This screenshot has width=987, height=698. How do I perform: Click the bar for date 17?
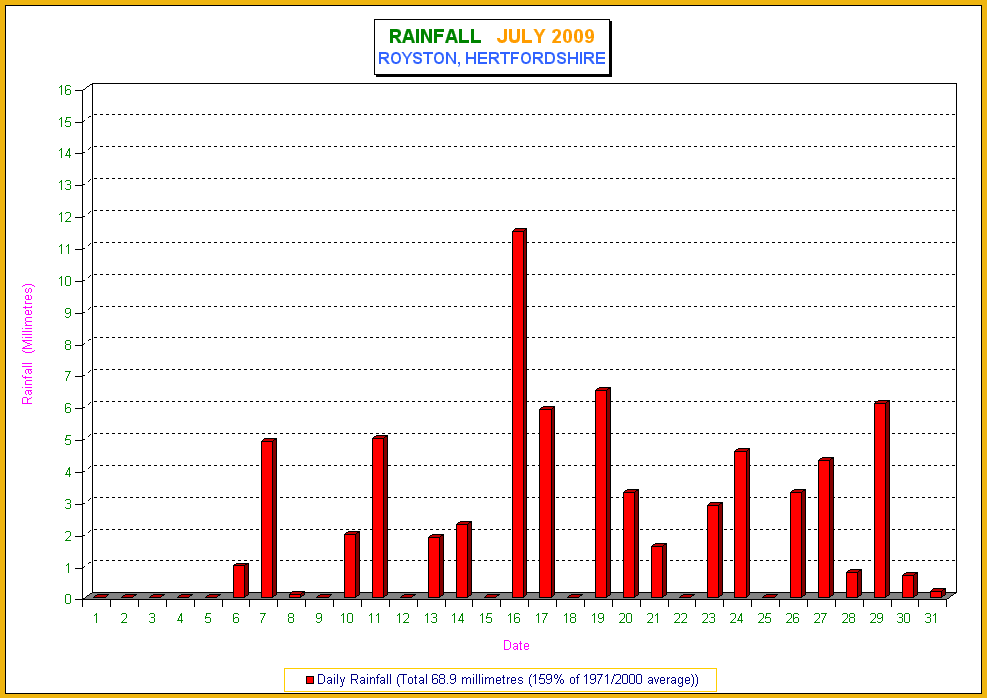tap(547, 502)
